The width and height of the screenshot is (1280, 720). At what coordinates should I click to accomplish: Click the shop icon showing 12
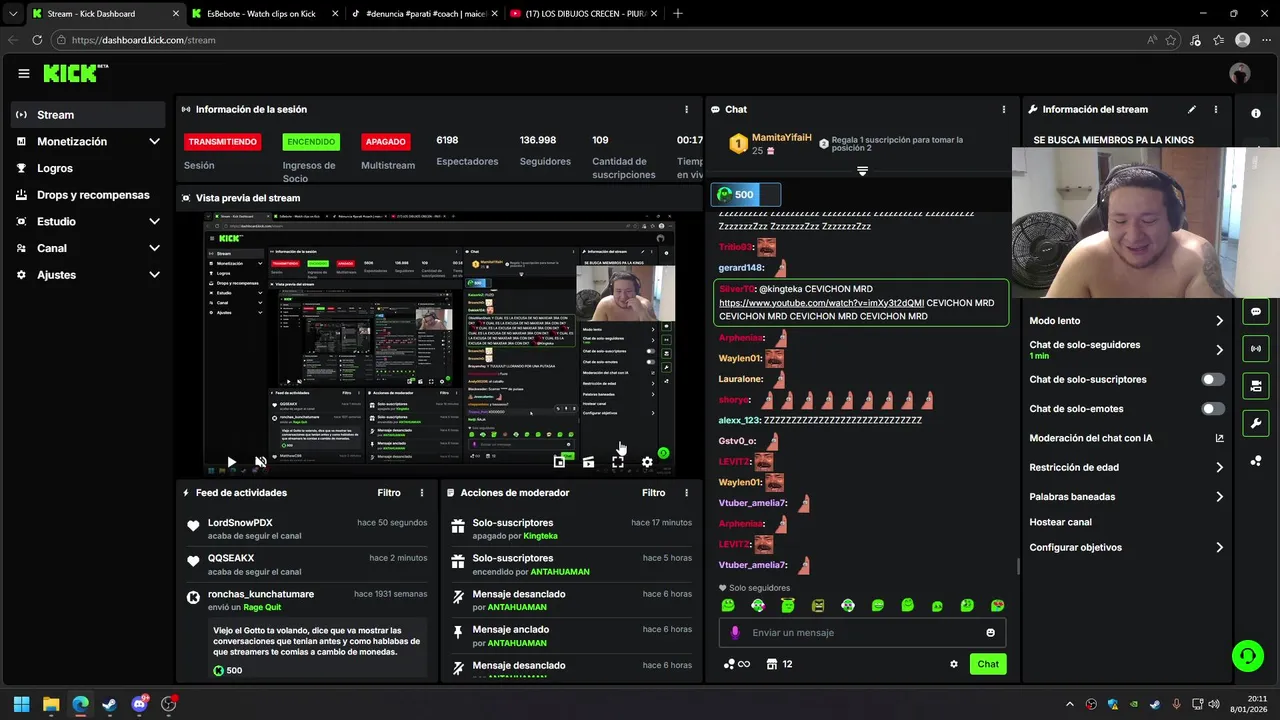(779, 664)
